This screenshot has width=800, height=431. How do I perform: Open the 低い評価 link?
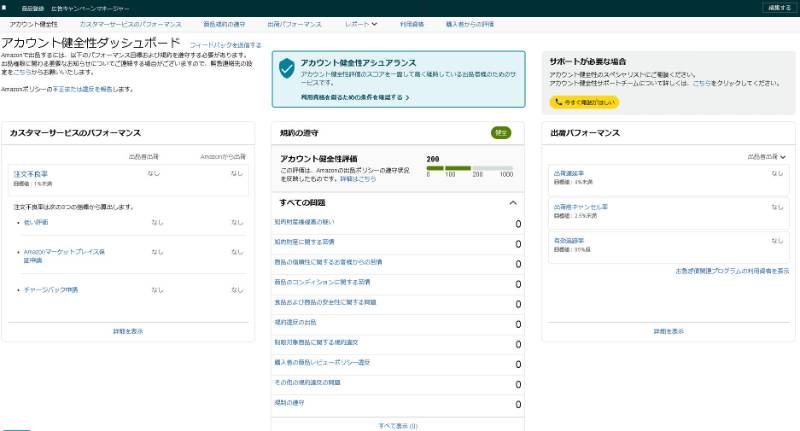pyautogui.click(x=36, y=222)
